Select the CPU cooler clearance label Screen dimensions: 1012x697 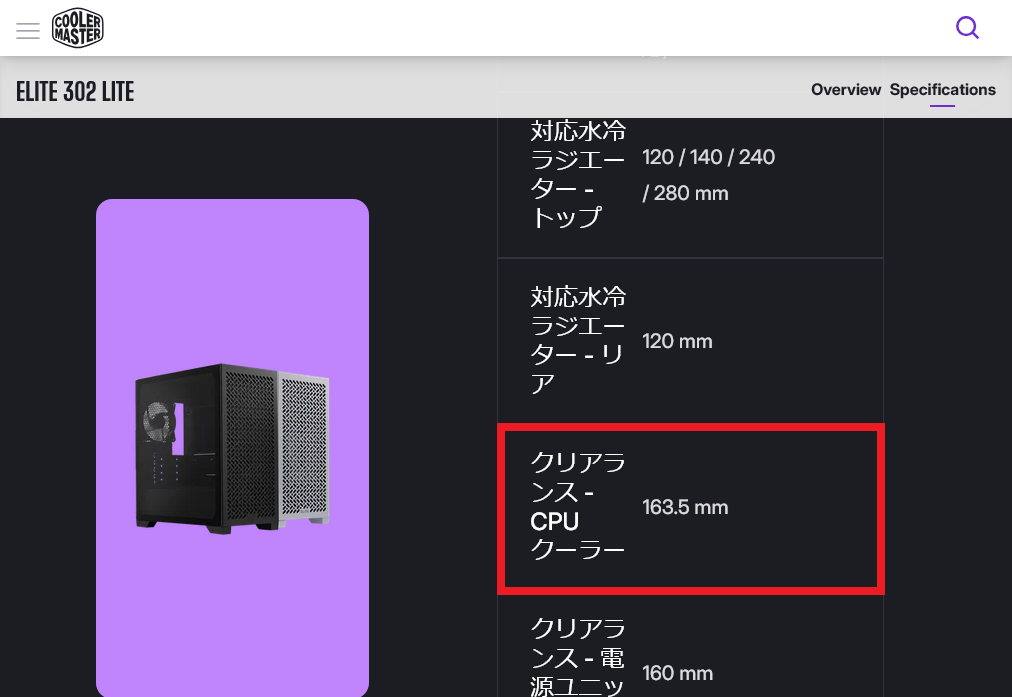click(577, 506)
